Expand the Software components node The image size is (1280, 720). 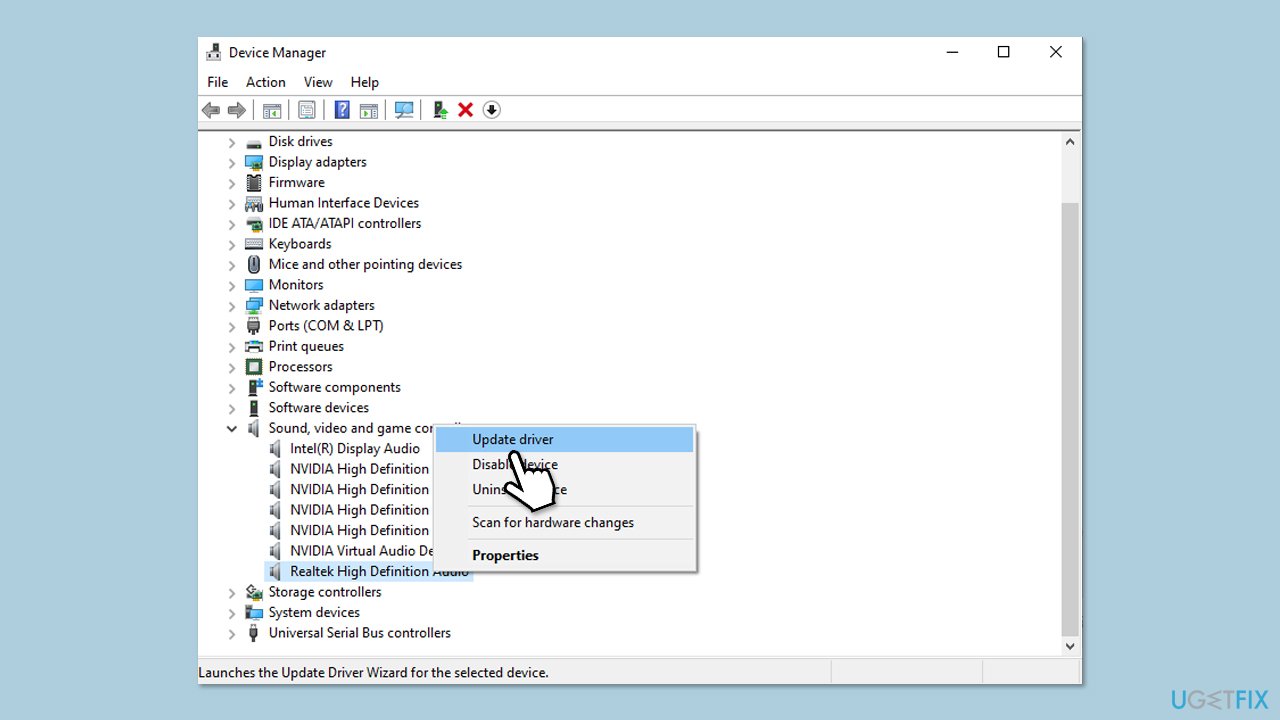tap(232, 388)
